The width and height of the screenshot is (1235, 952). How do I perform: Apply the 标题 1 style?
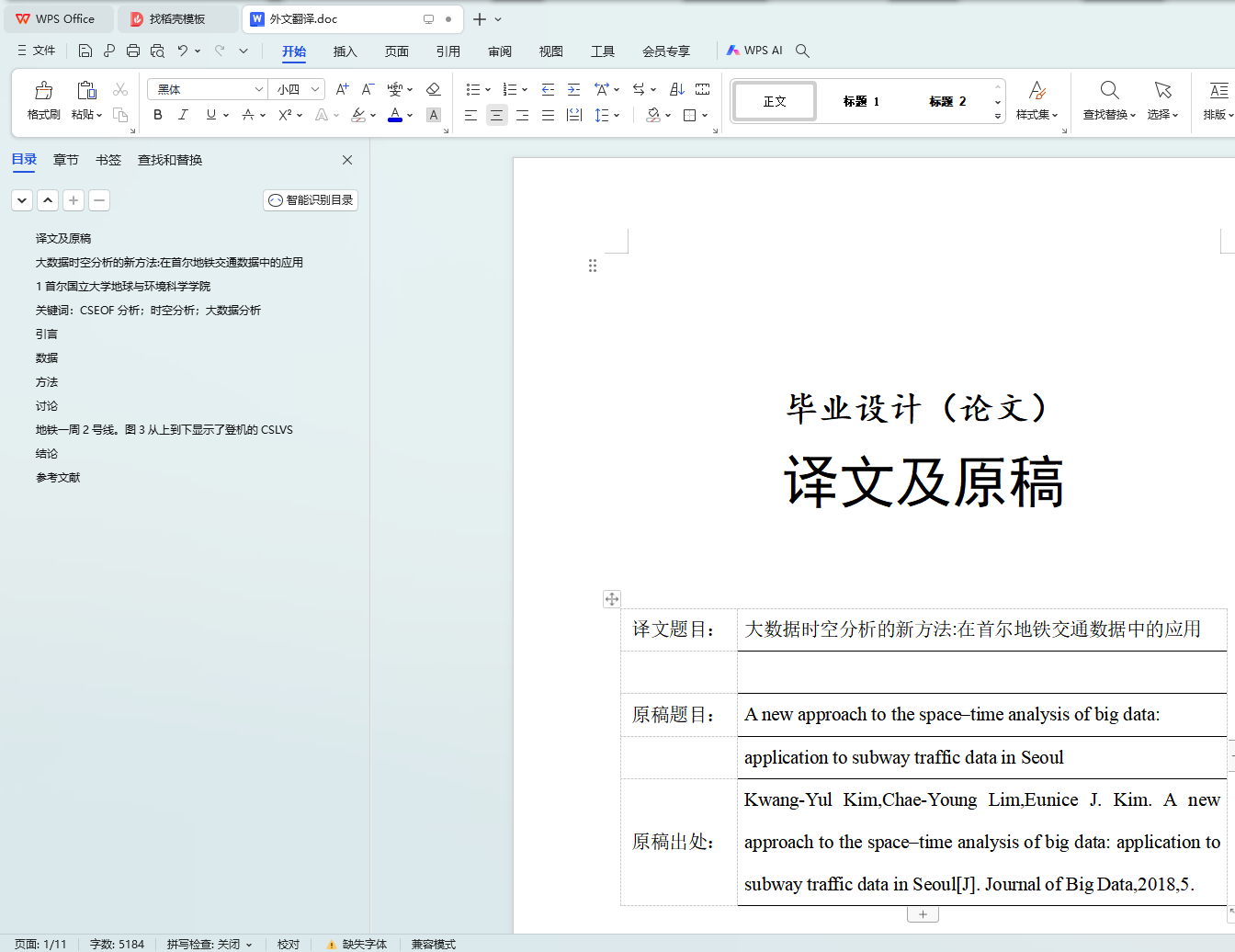861,101
